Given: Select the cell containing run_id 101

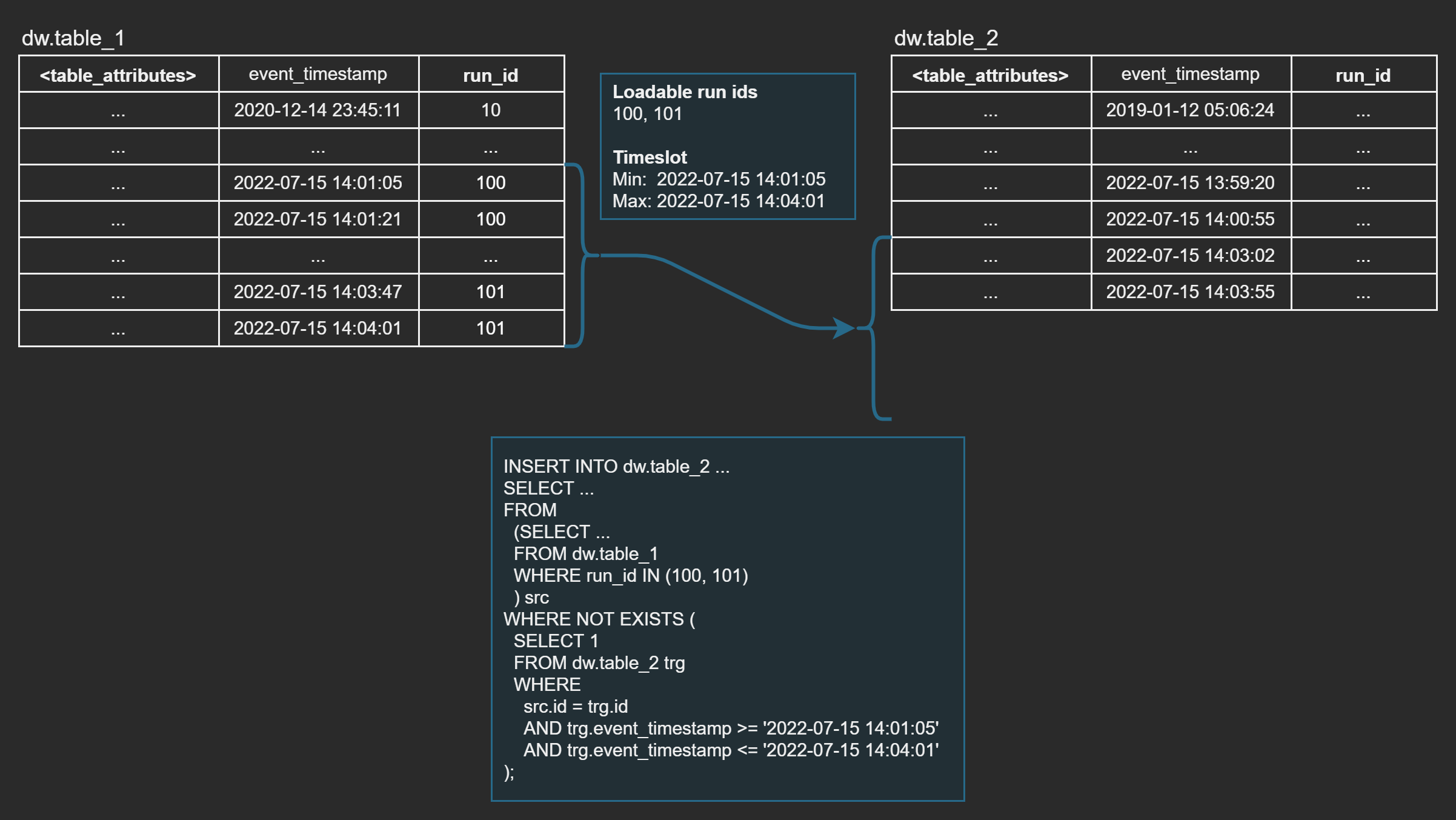Looking at the screenshot, I should pos(490,292).
